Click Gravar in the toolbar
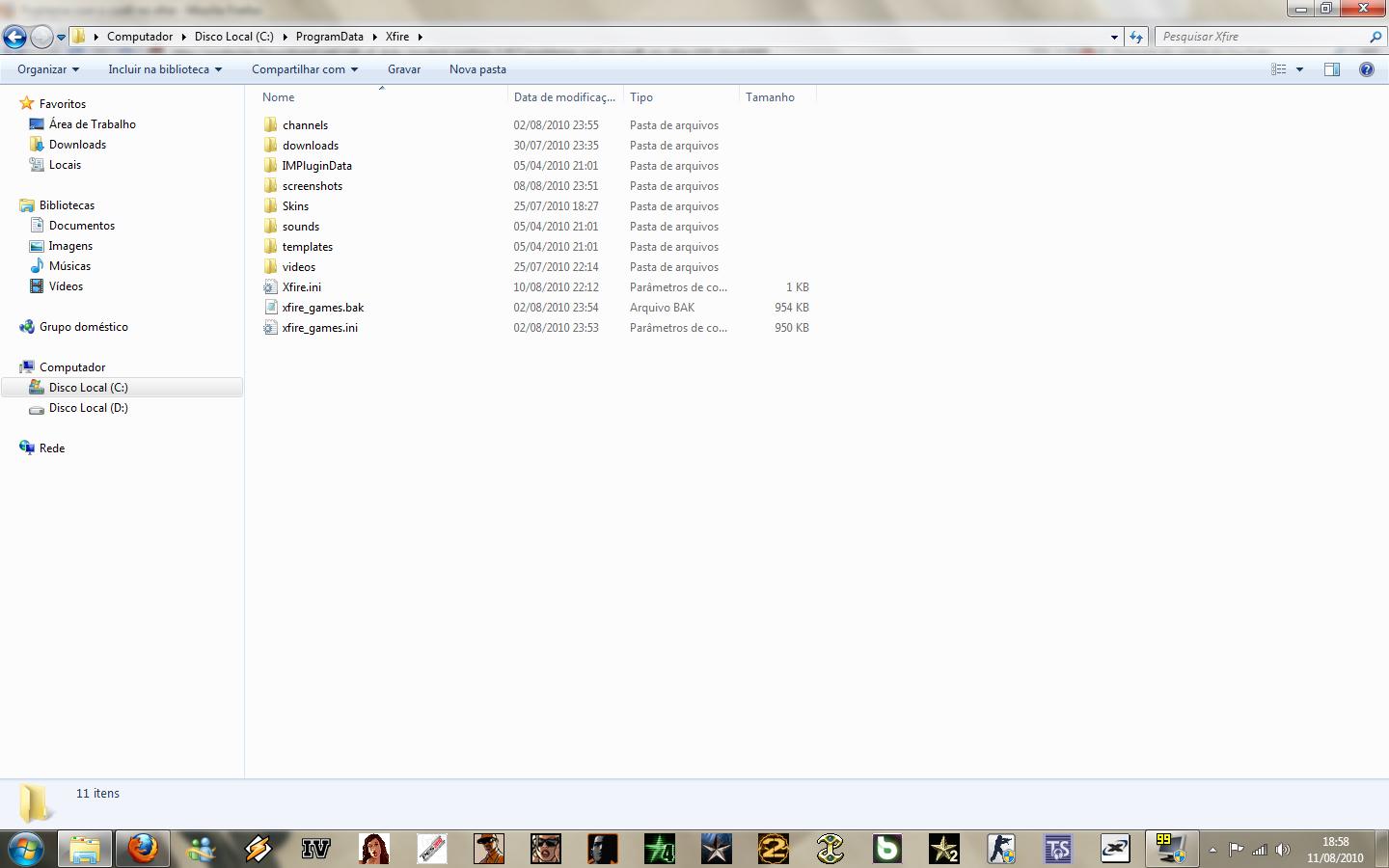This screenshot has width=1389, height=868. click(404, 69)
